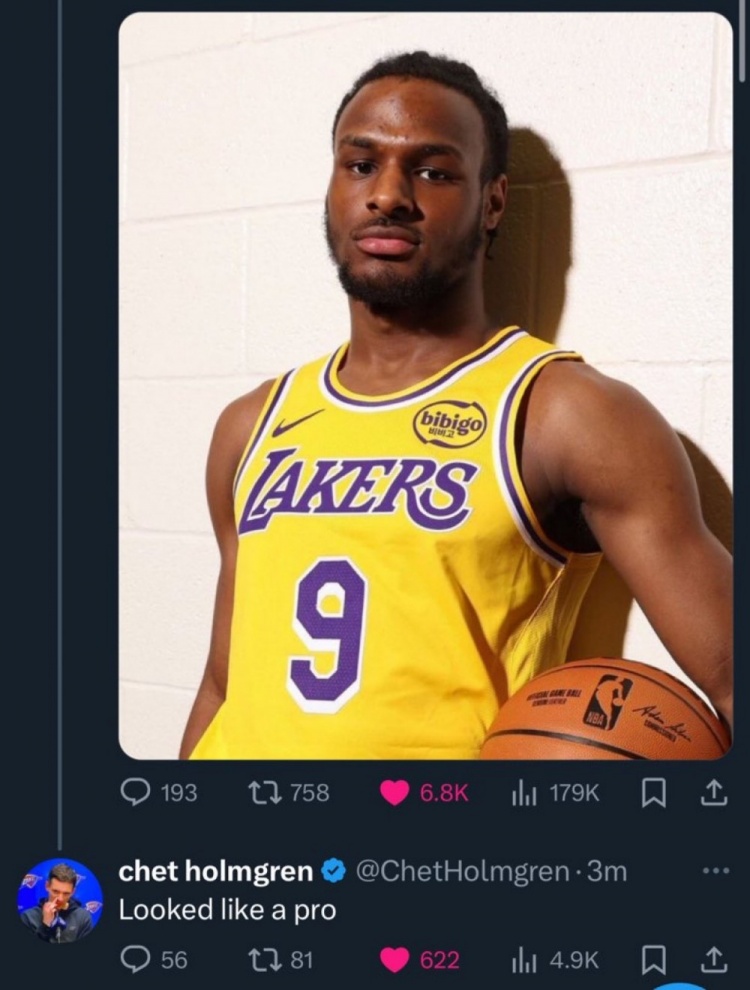Open chet holmgren's profile picture

[60, 900]
